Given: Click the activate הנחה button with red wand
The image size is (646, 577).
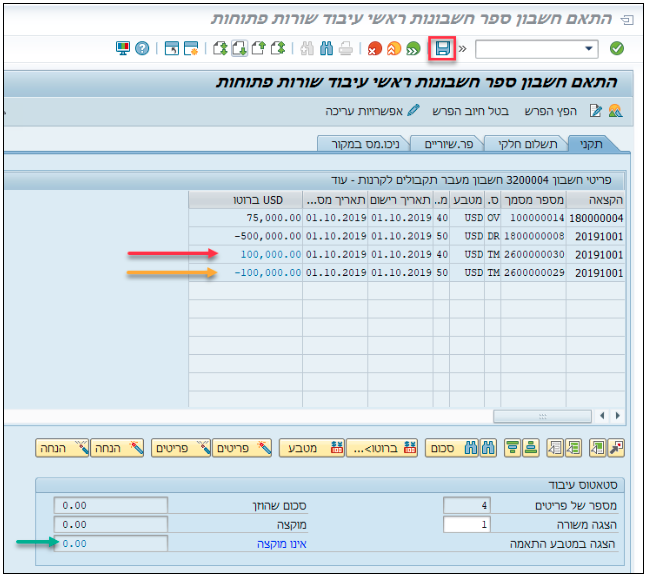Looking at the screenshot, I should (117, 448).
